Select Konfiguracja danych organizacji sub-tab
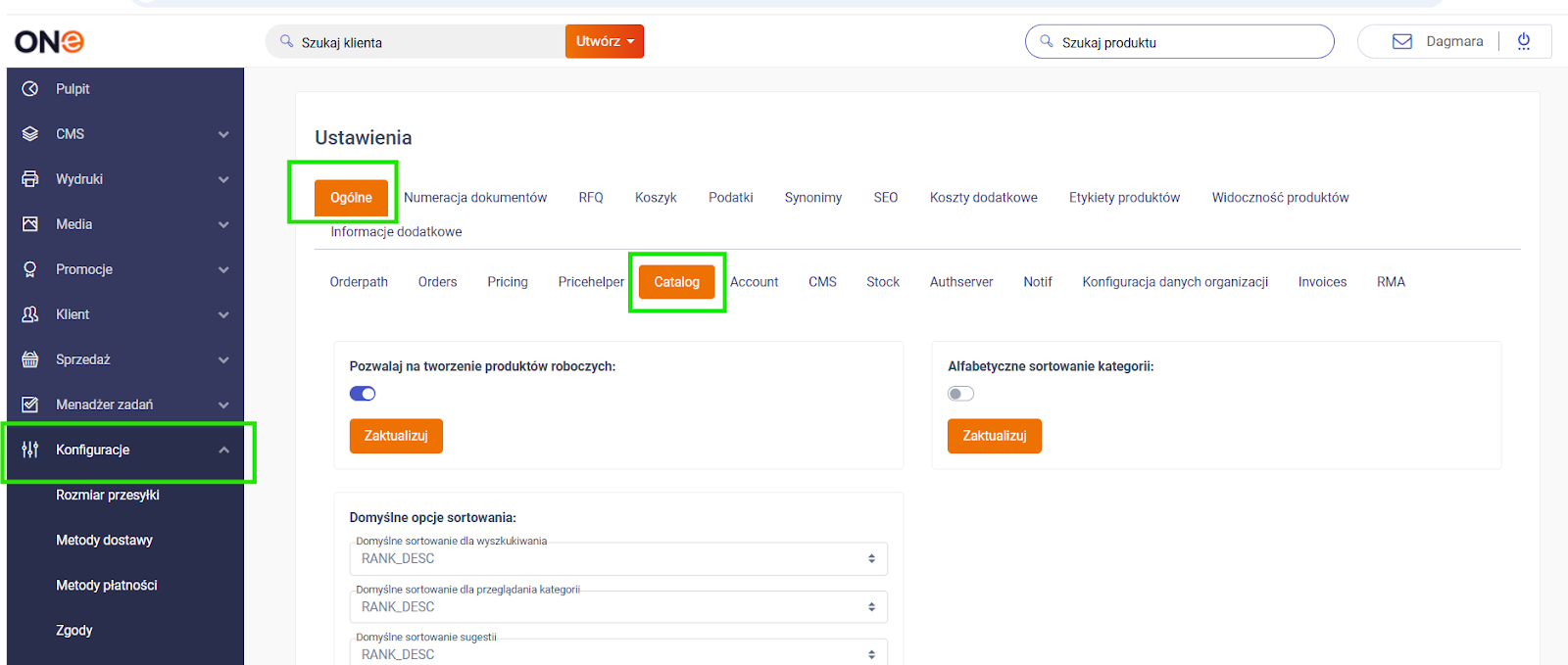The height and width of the screenshot is (665, 1568). click(1175, 282)
